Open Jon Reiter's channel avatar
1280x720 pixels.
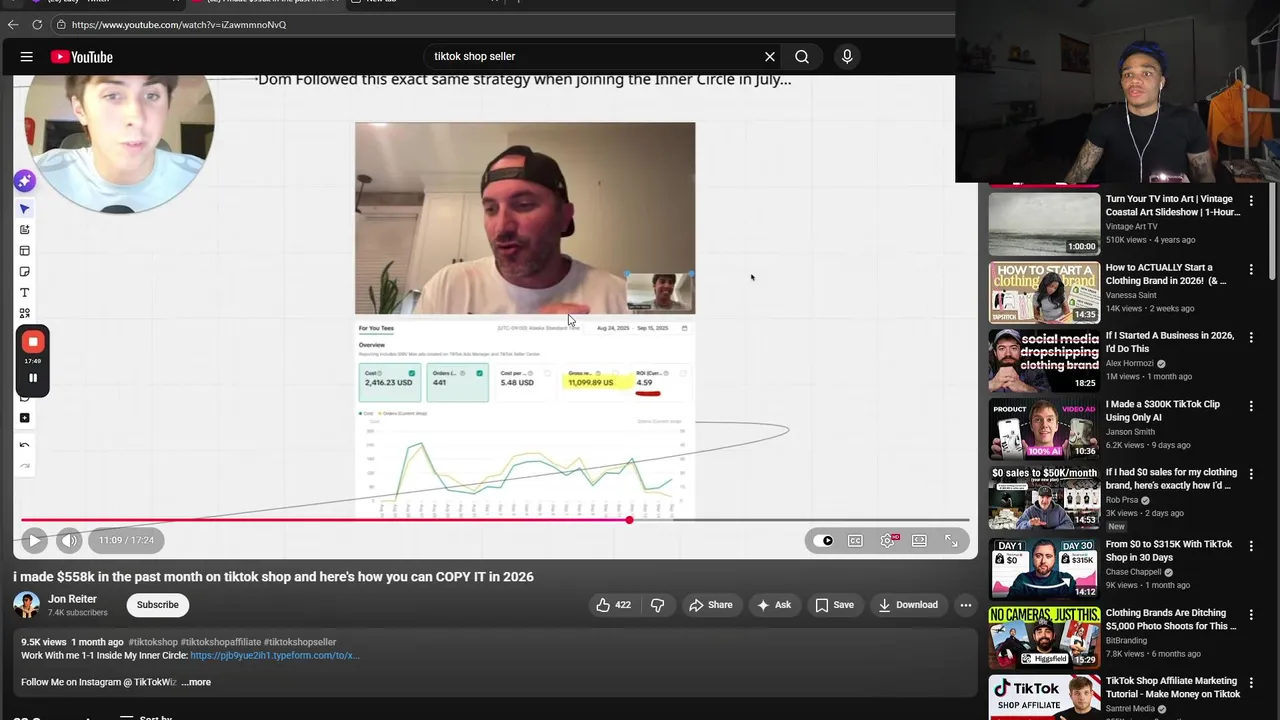point(27,605)
